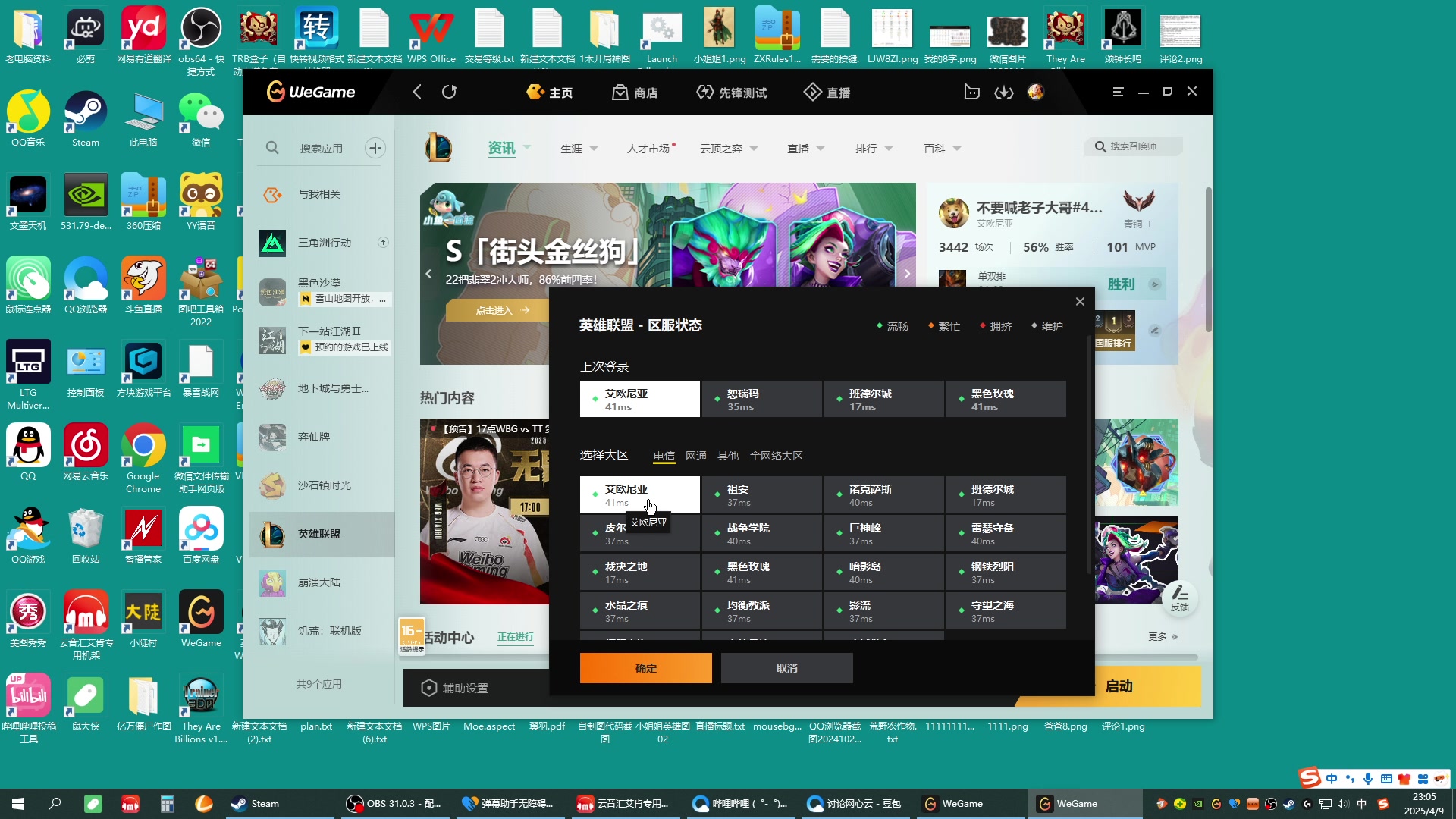The image size is (1456, 819).
Task: Click banner next arrow
Action: click(x=907, y=274)
